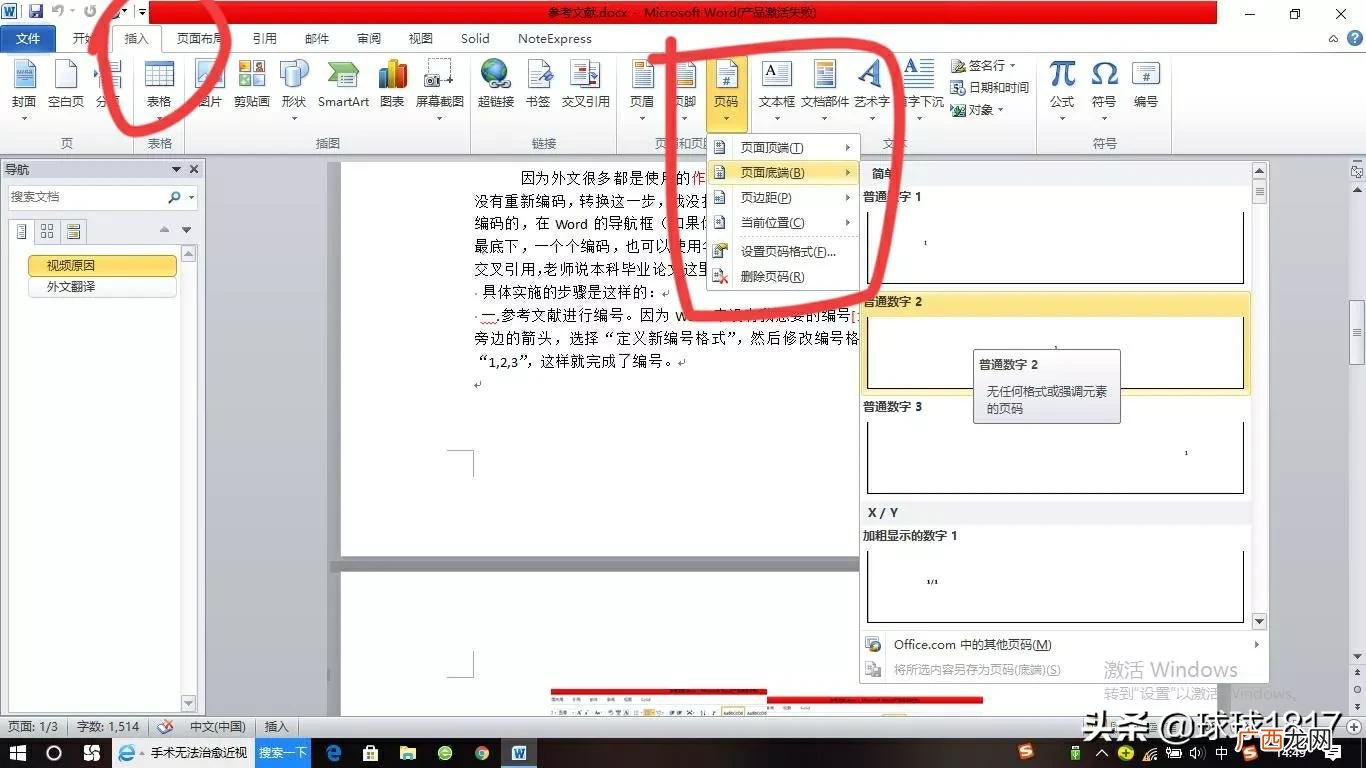Click language 中文(中国) in status bar
The width and height of the screenshot is (1366, 768).
pyautogui.click(x=218, y=727)
